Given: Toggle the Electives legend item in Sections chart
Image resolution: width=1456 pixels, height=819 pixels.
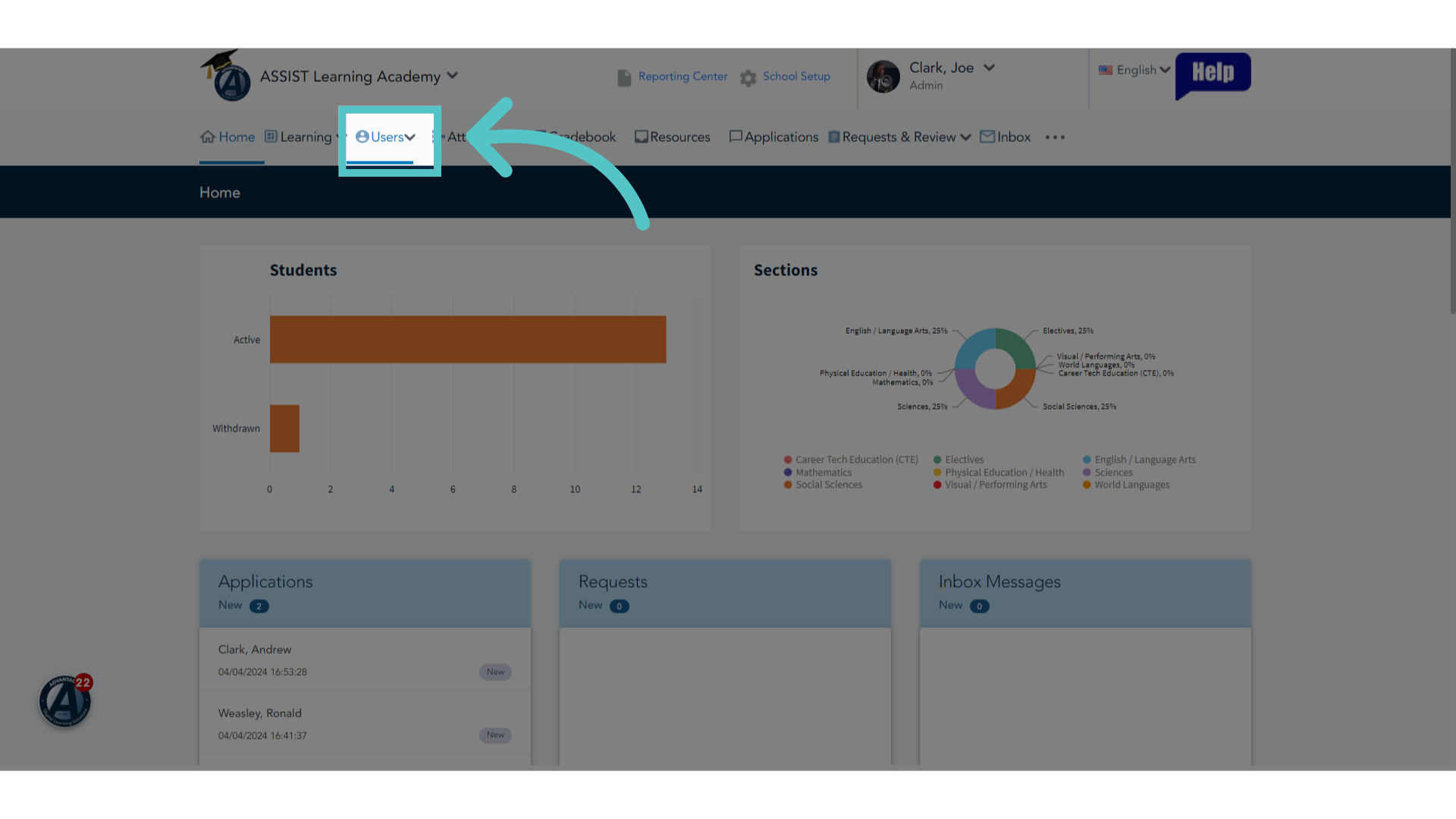Looking at the screenshot, I should (959, 460).
